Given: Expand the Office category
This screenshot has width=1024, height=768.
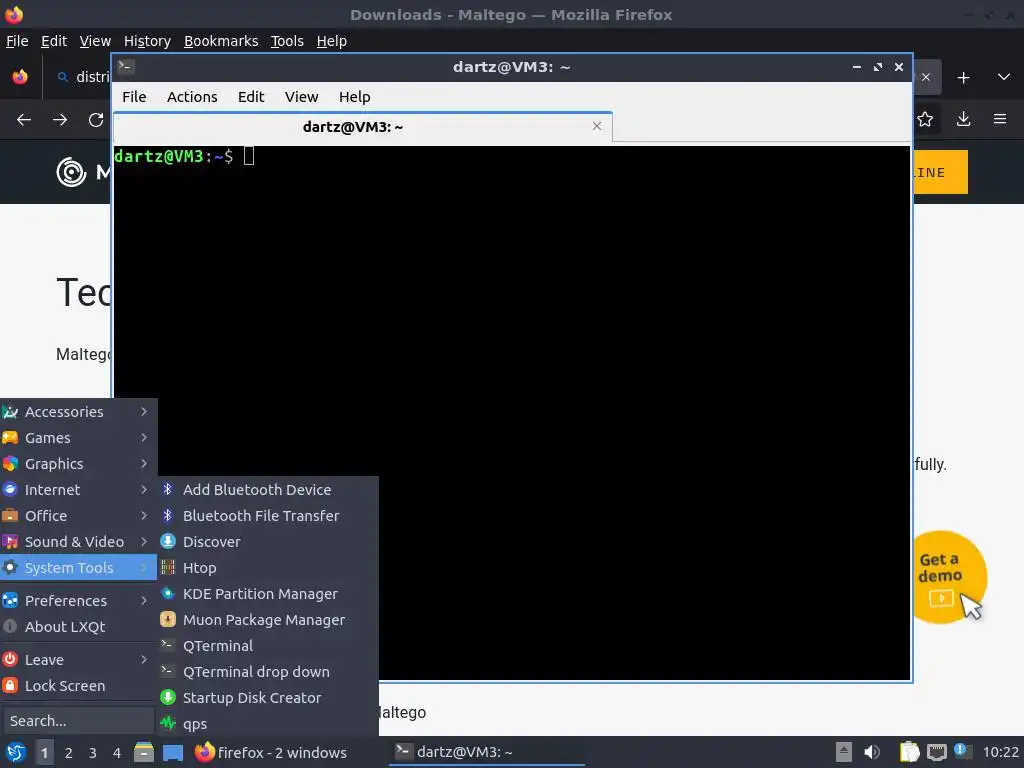Looking at the screenshot, I should [78, 516].
